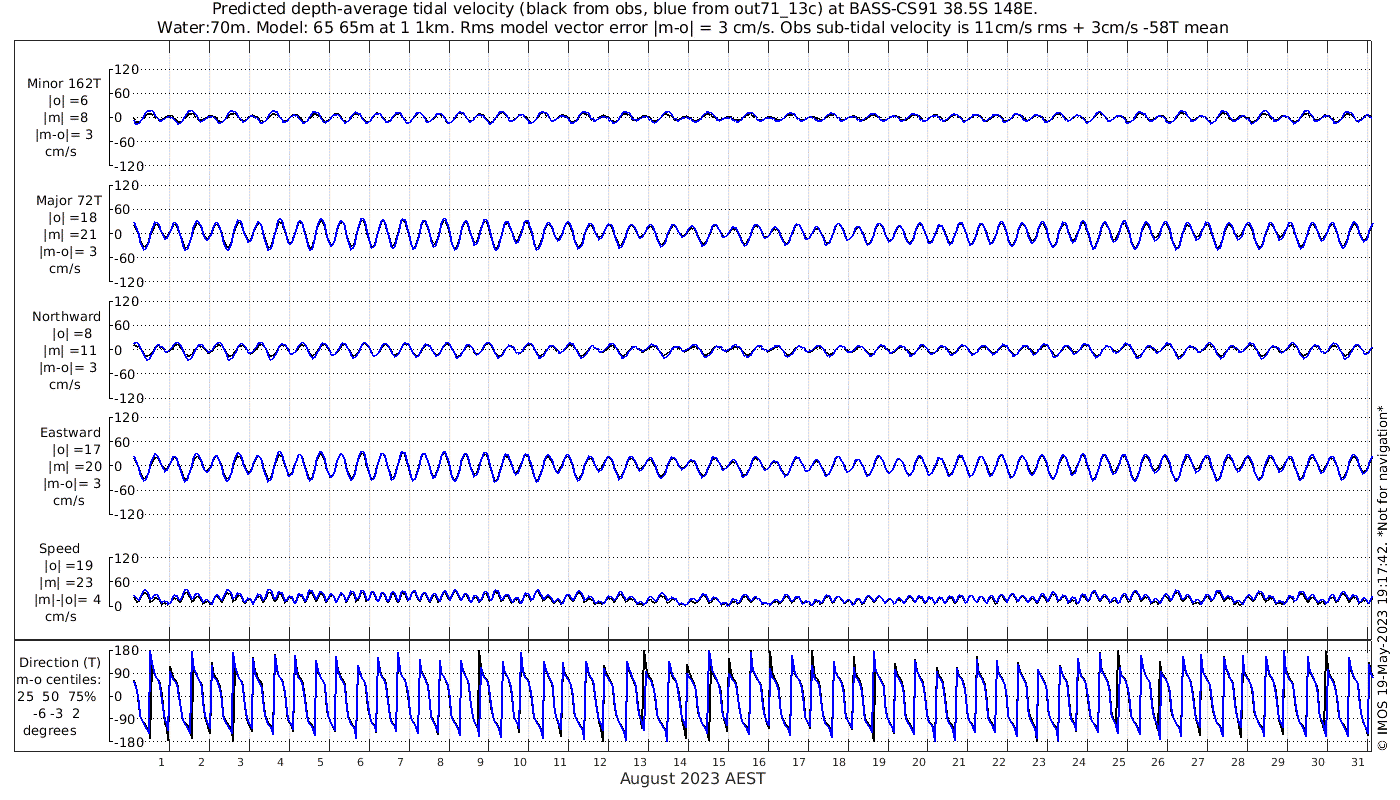Click the 'Major 72T' panel label

68,201
